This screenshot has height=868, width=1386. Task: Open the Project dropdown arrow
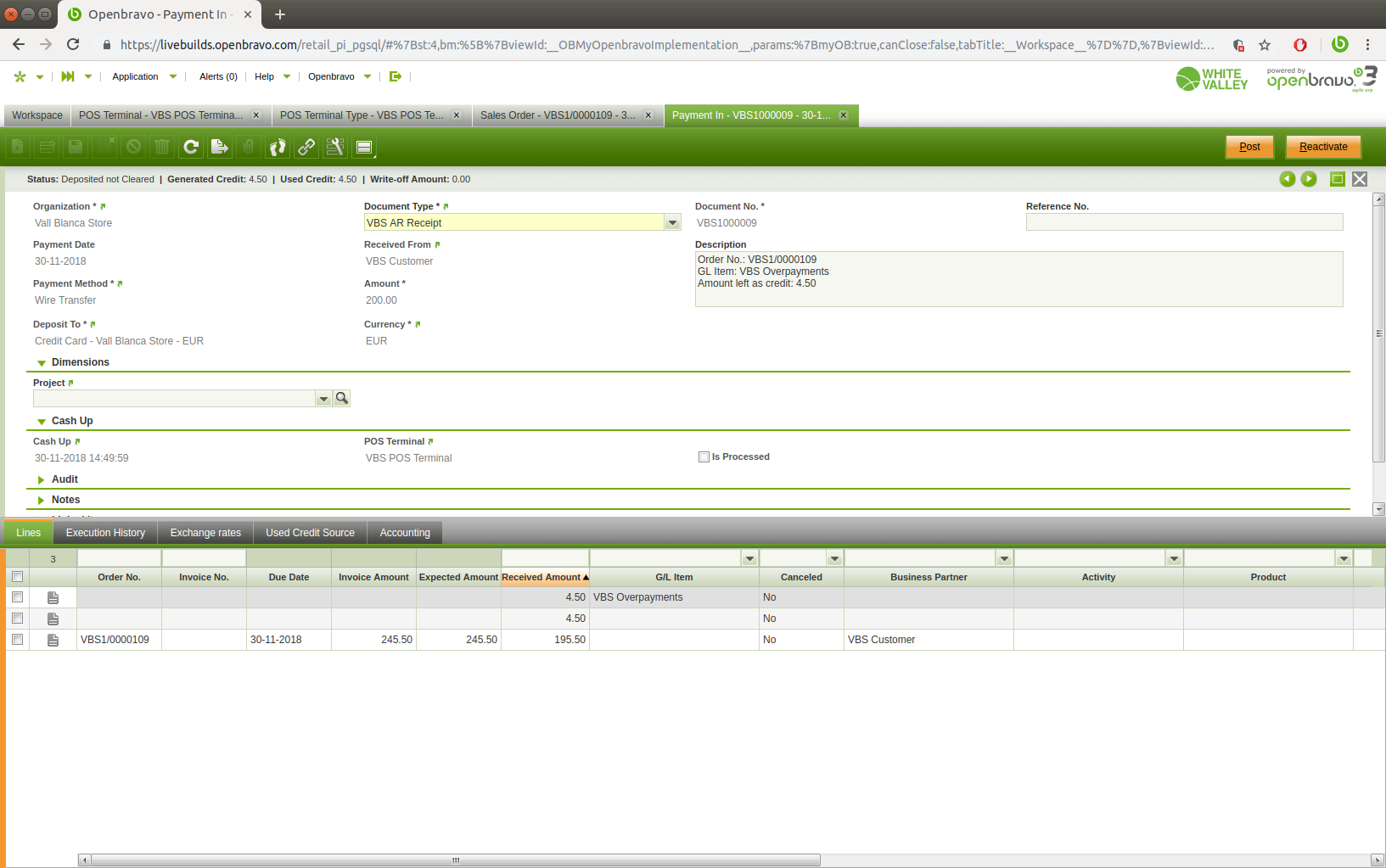[323, 398]
